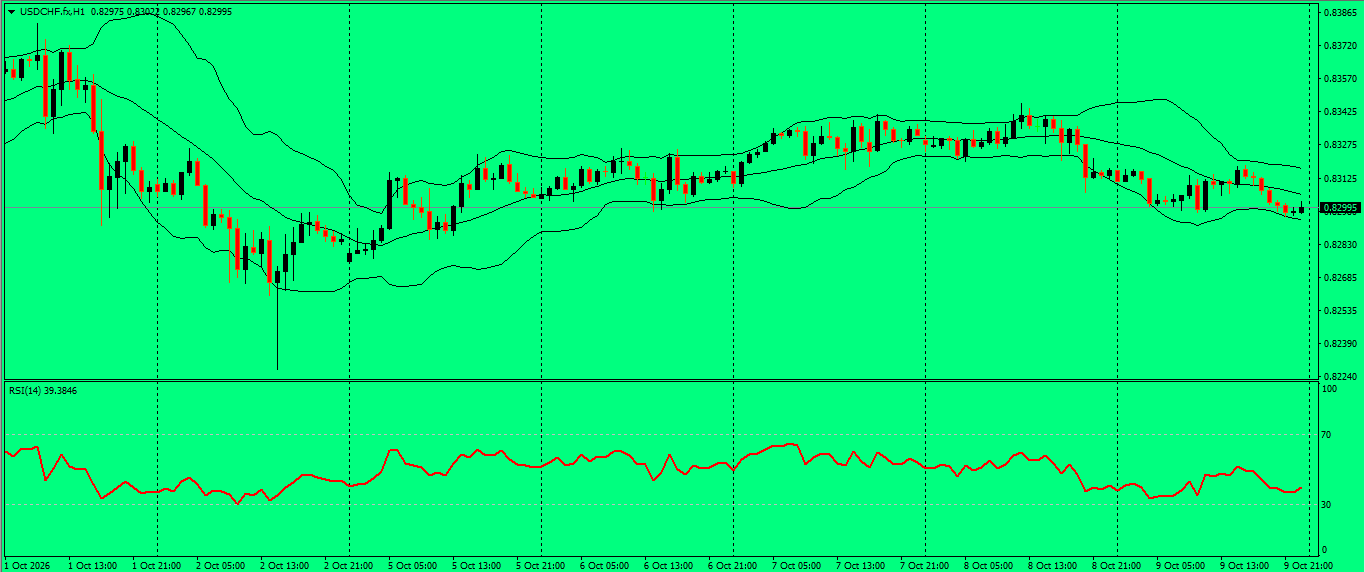Click the 0.82685 price axis label
This screenshot has height=572, width=1365.
tap(1339, 277)
